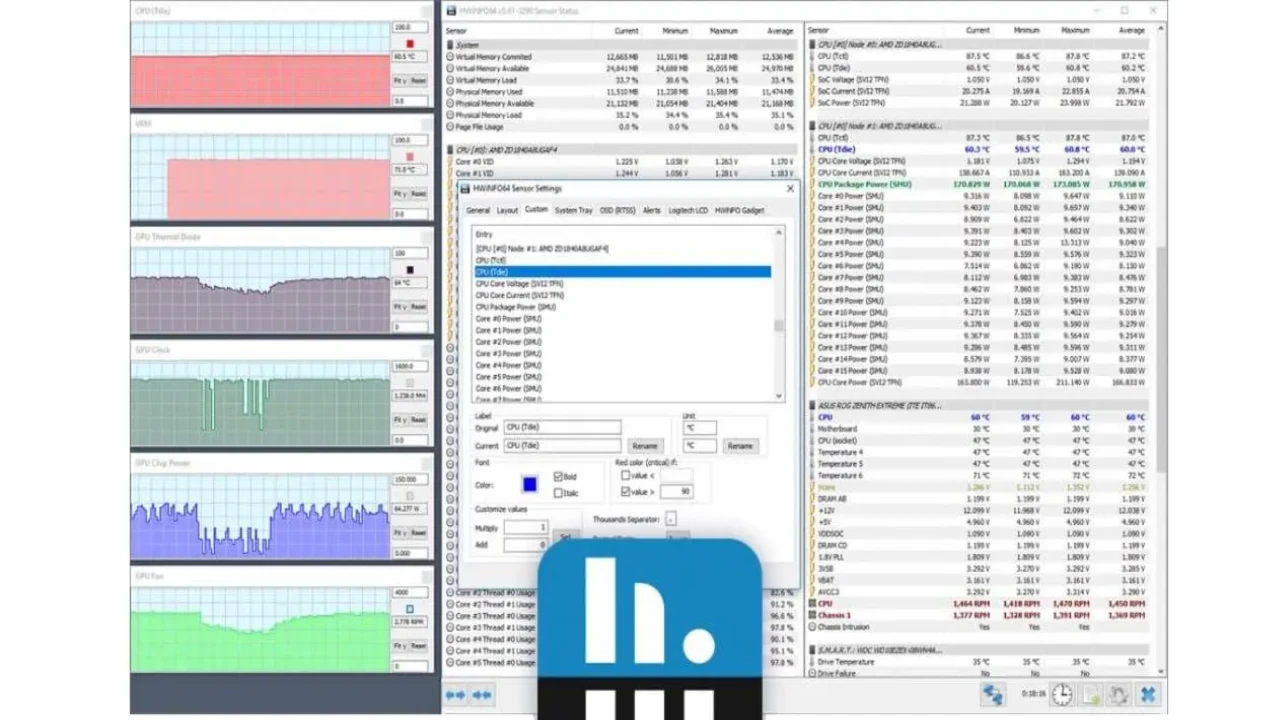Click red color marker in CPU (Tdie) graph

pyautogui.click(x=410, y=44)
